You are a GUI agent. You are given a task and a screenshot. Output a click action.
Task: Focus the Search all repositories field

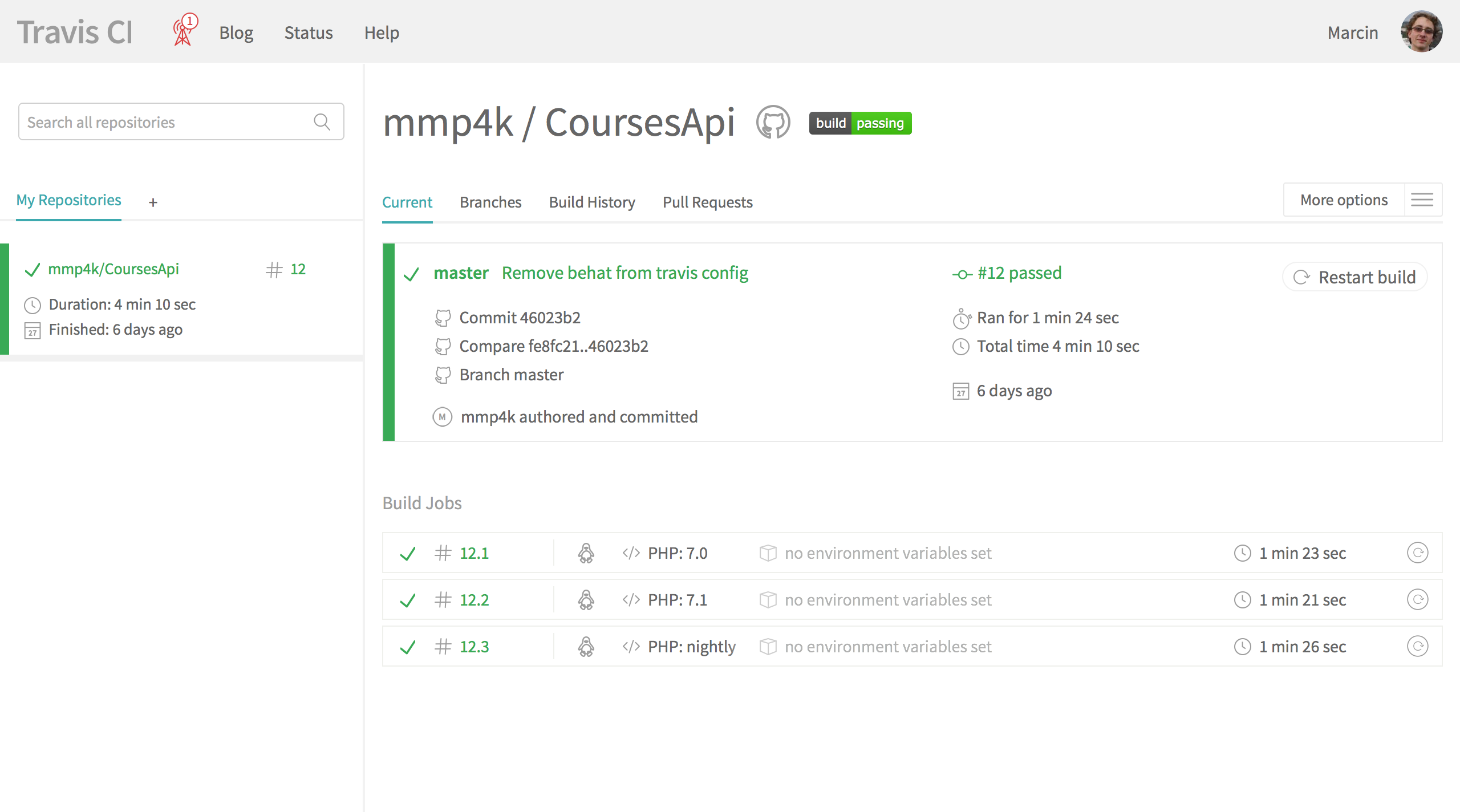pyautogui.click(x=165, y=122)
